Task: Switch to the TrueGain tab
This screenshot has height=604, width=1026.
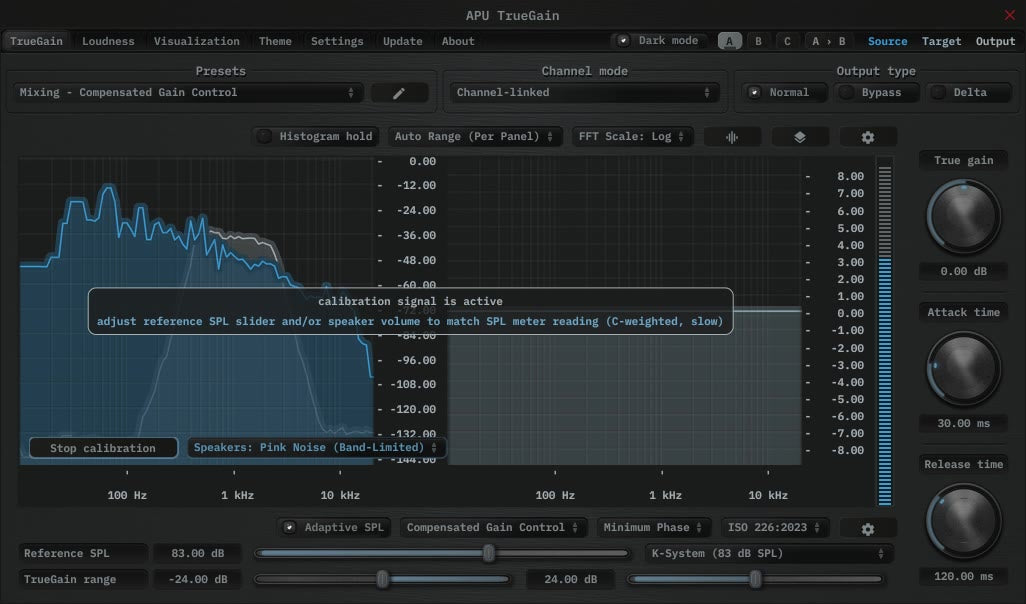Action: point(36,41)
